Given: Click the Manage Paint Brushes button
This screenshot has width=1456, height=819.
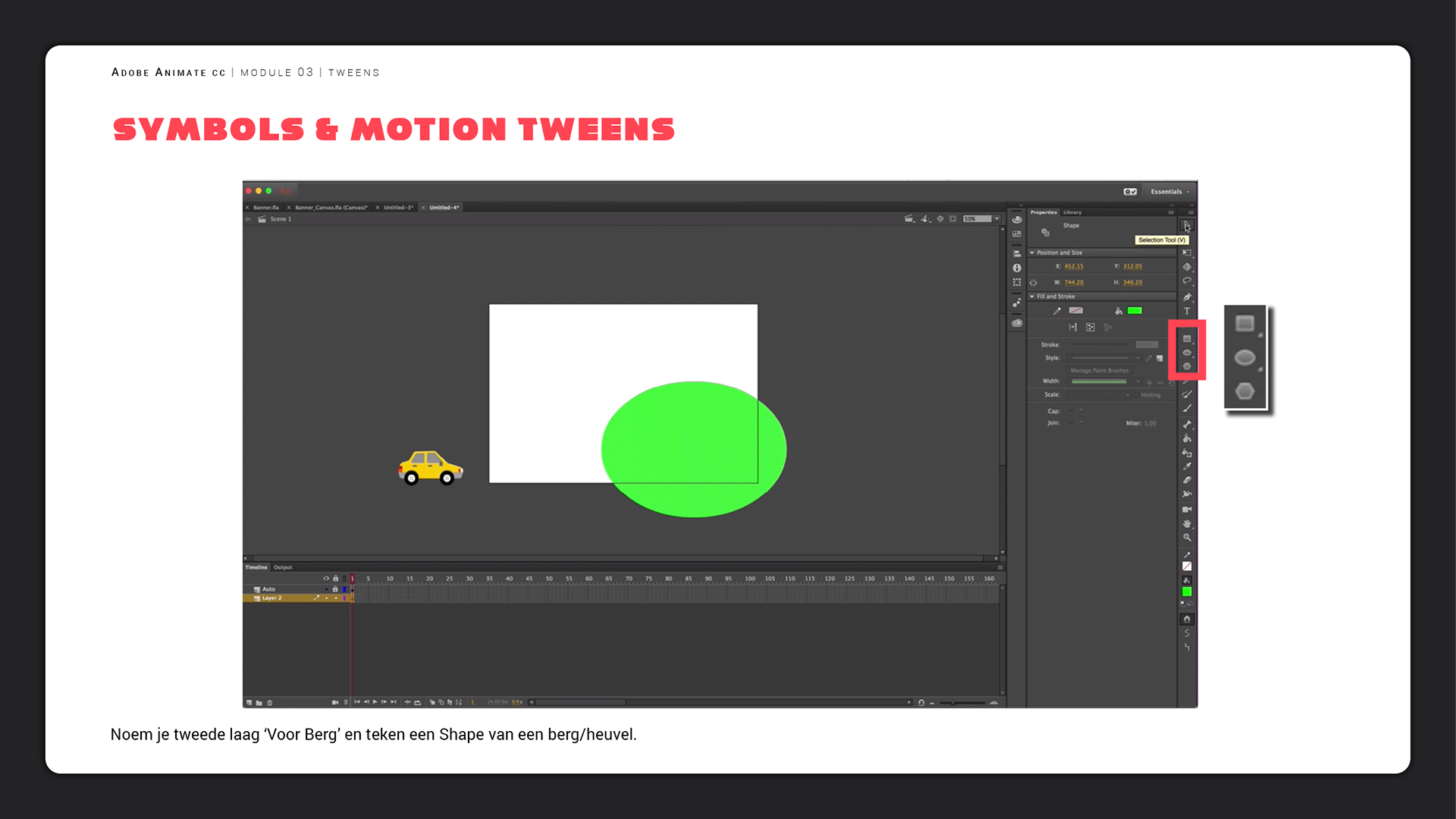Looking at the screenshot, I should point(1099,371).
